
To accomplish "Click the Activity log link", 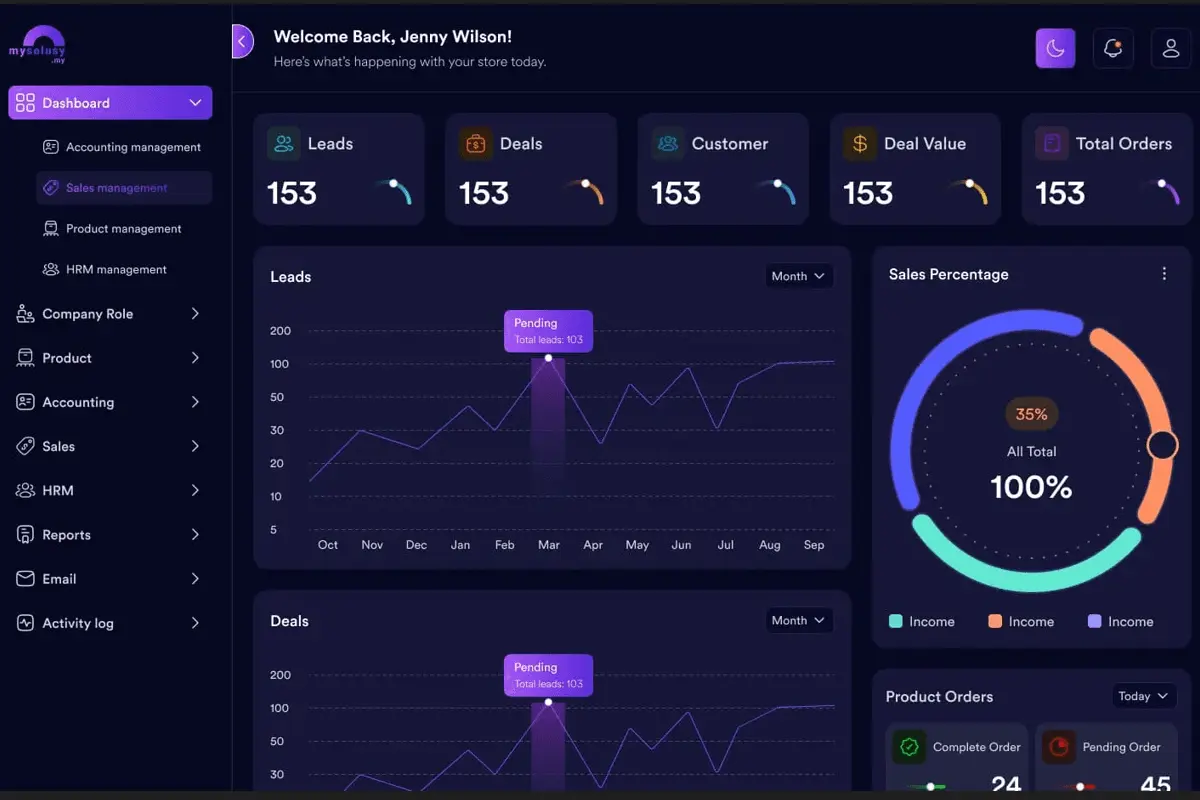I will click(x=110, y=623).
